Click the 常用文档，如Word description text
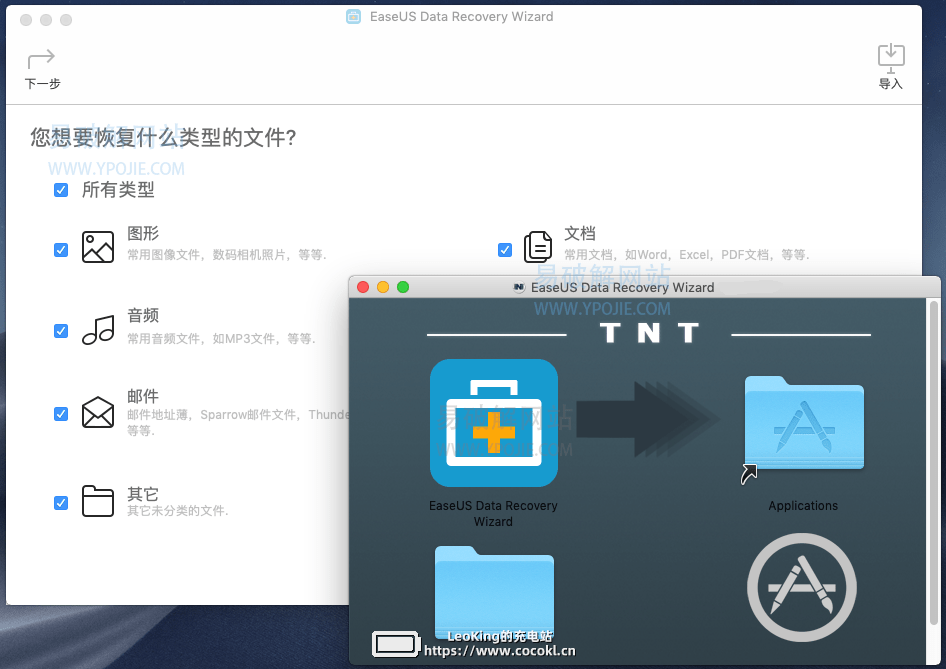Image resolution: width=946 pixels, height=669 pixels. click(x=687, y=255)
